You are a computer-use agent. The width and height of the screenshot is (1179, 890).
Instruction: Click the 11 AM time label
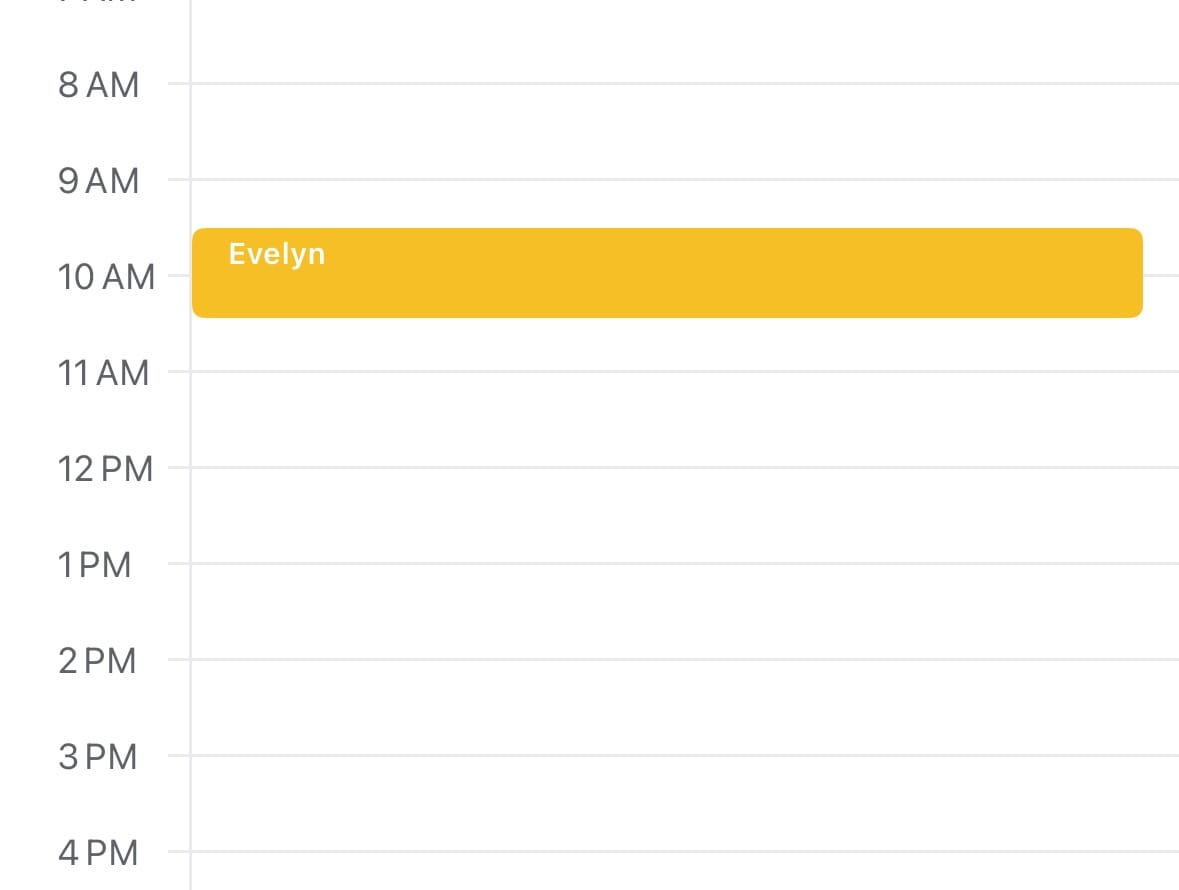point(104,373)
